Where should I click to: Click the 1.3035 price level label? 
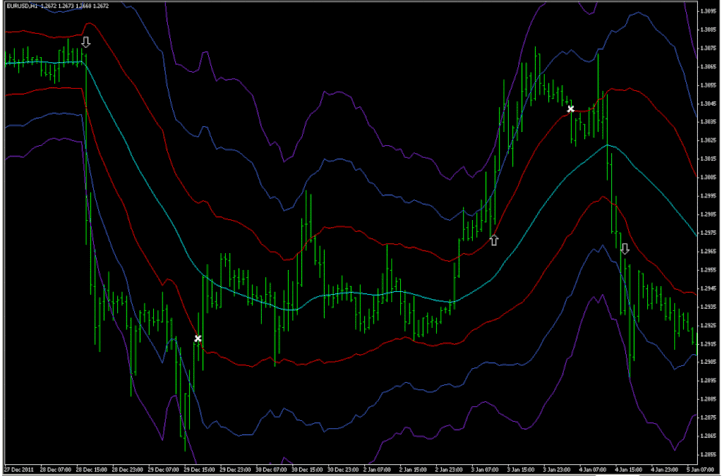click(x=709, y=122)
